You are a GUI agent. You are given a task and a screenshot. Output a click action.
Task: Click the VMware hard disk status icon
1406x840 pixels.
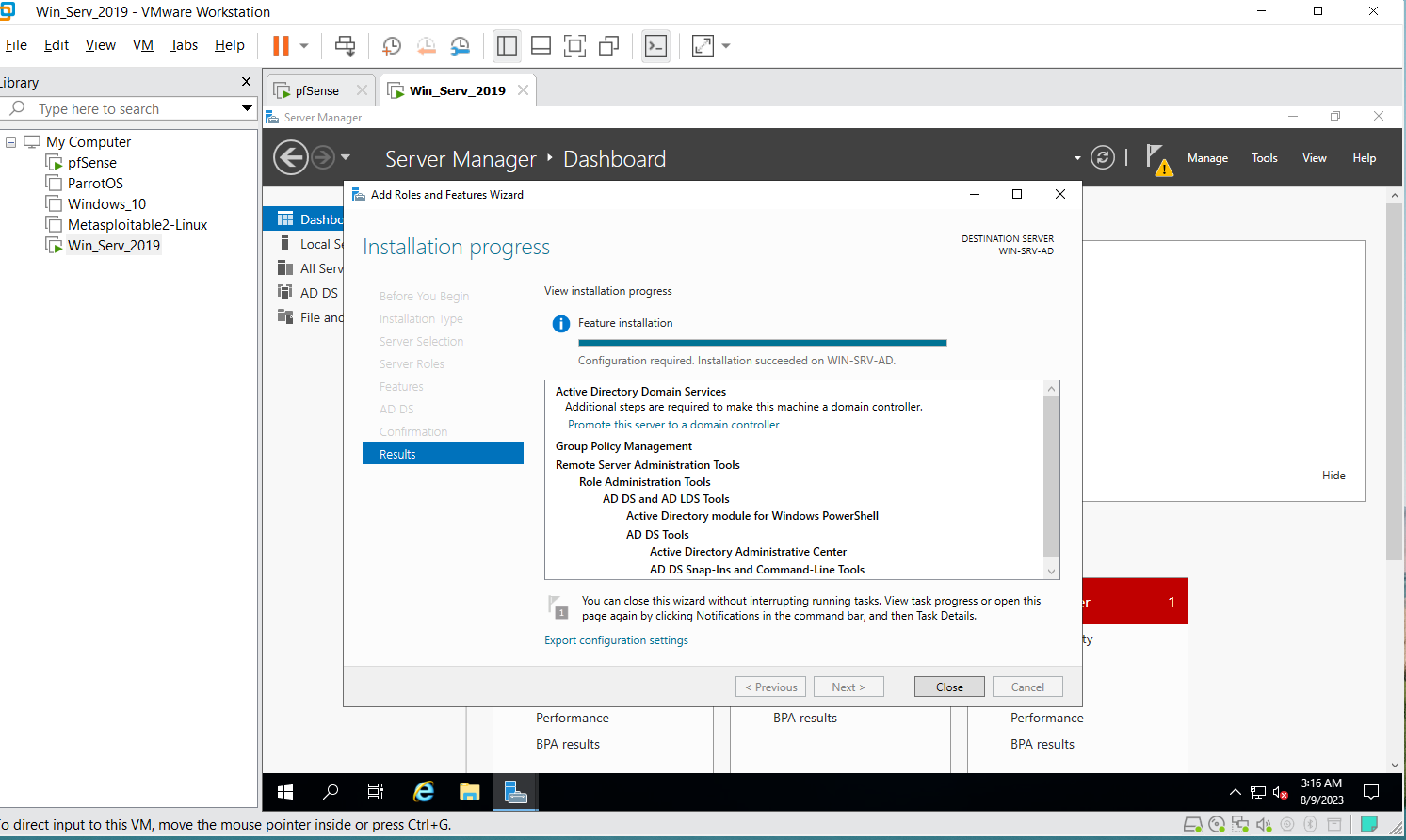tap(1192, 825)
